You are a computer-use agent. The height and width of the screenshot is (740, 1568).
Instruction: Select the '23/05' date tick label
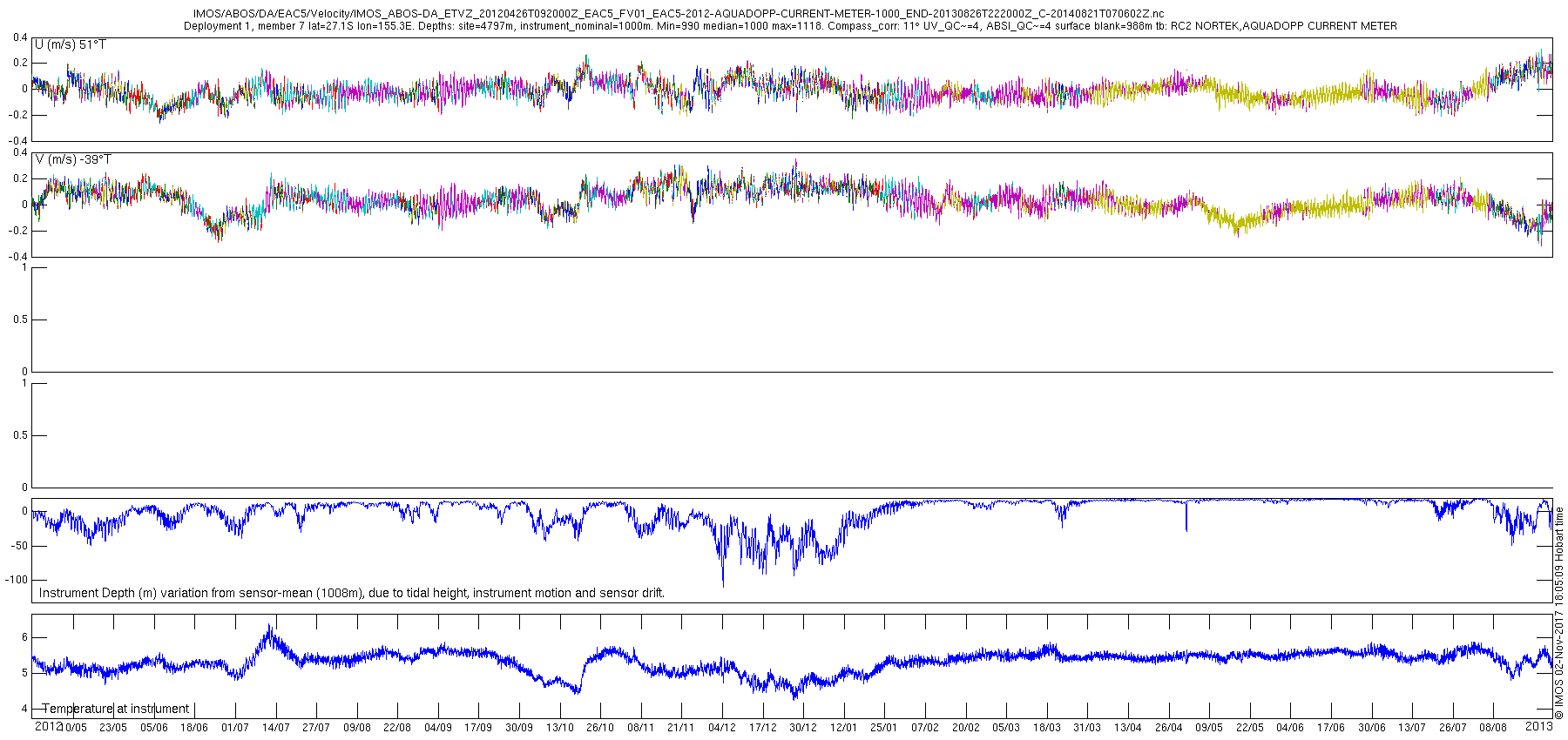(x=113, y=728)
